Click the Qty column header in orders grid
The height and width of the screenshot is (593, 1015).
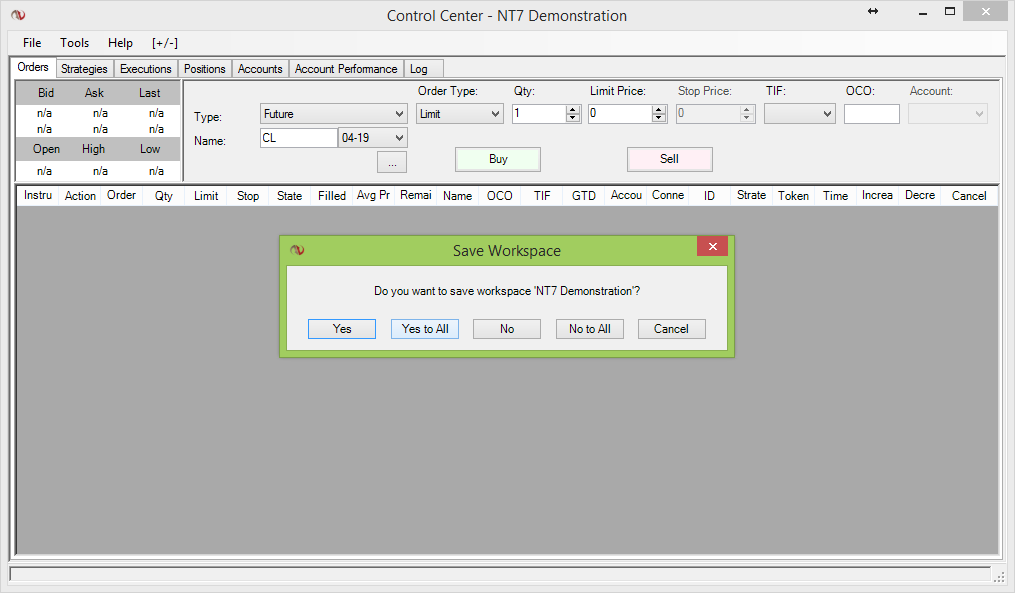coord(164,196)
